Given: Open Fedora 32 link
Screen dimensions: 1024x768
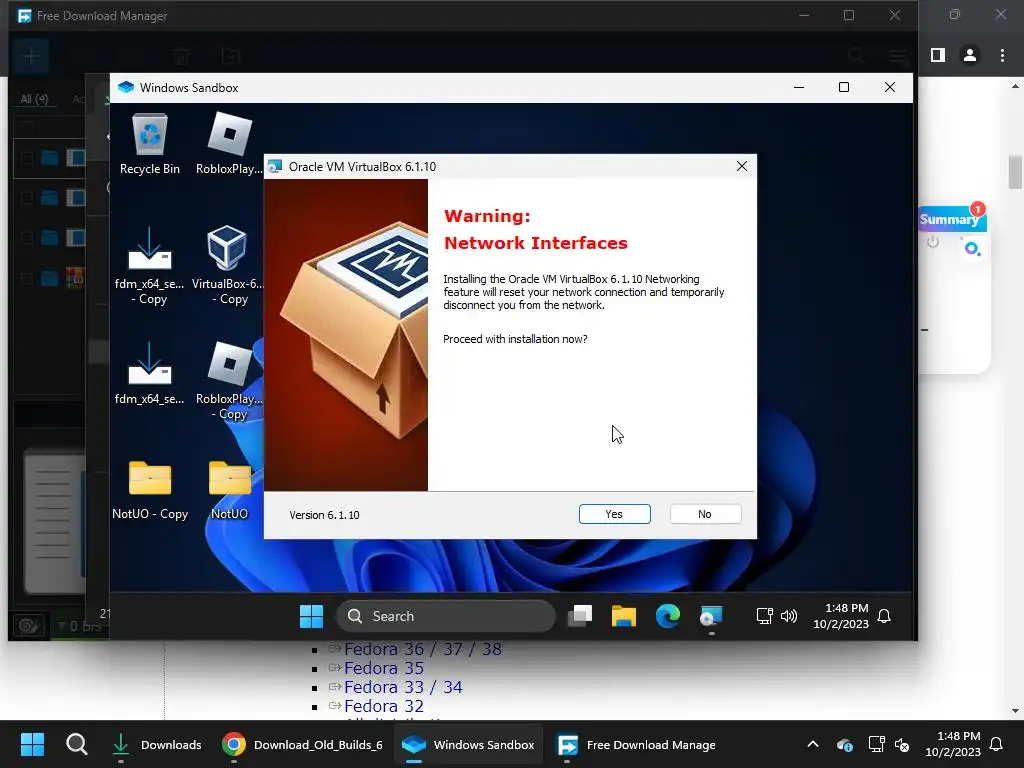Looking at the screenshot, I should pos(384,706).
